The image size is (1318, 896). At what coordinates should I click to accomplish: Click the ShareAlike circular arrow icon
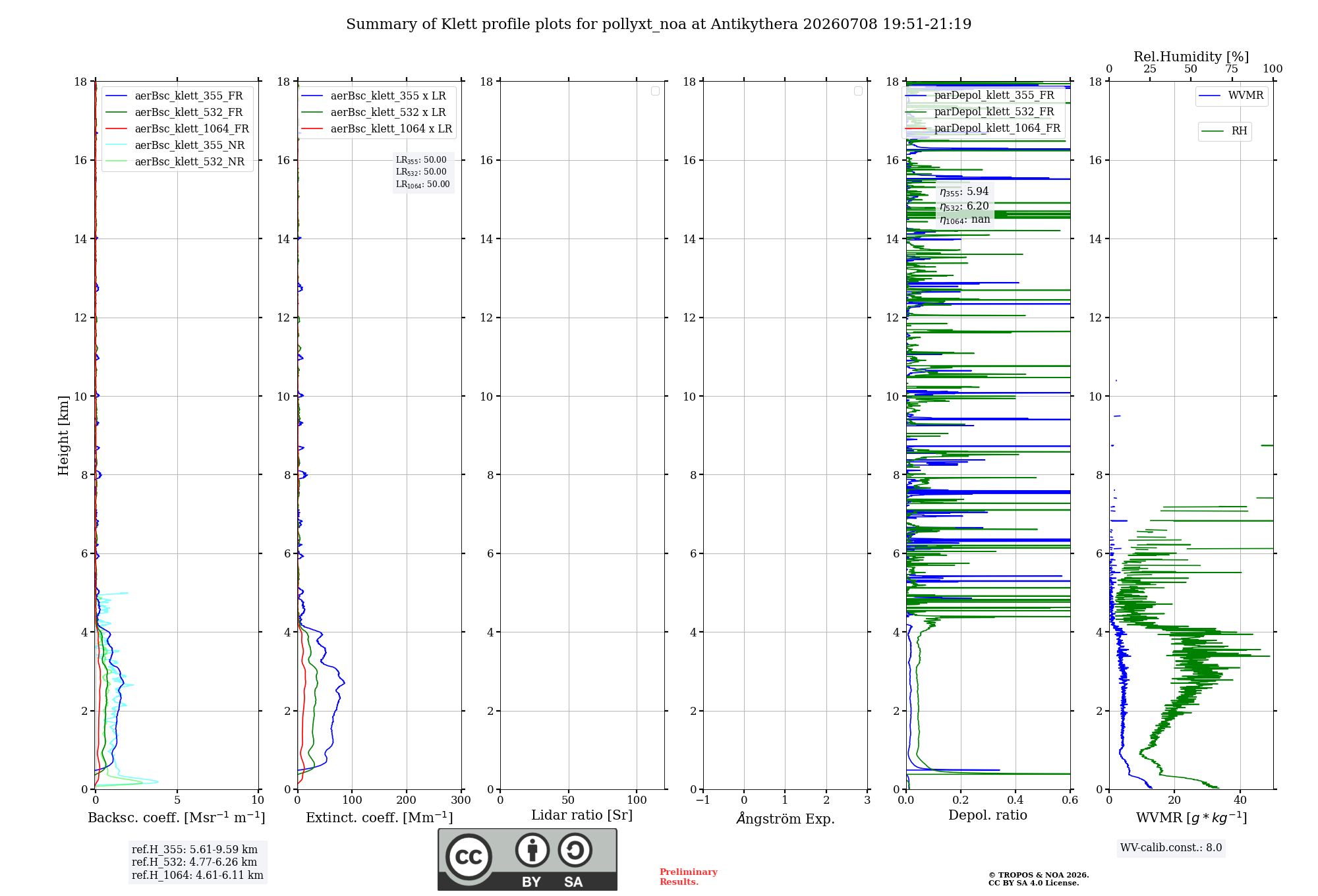pos(575,850)
